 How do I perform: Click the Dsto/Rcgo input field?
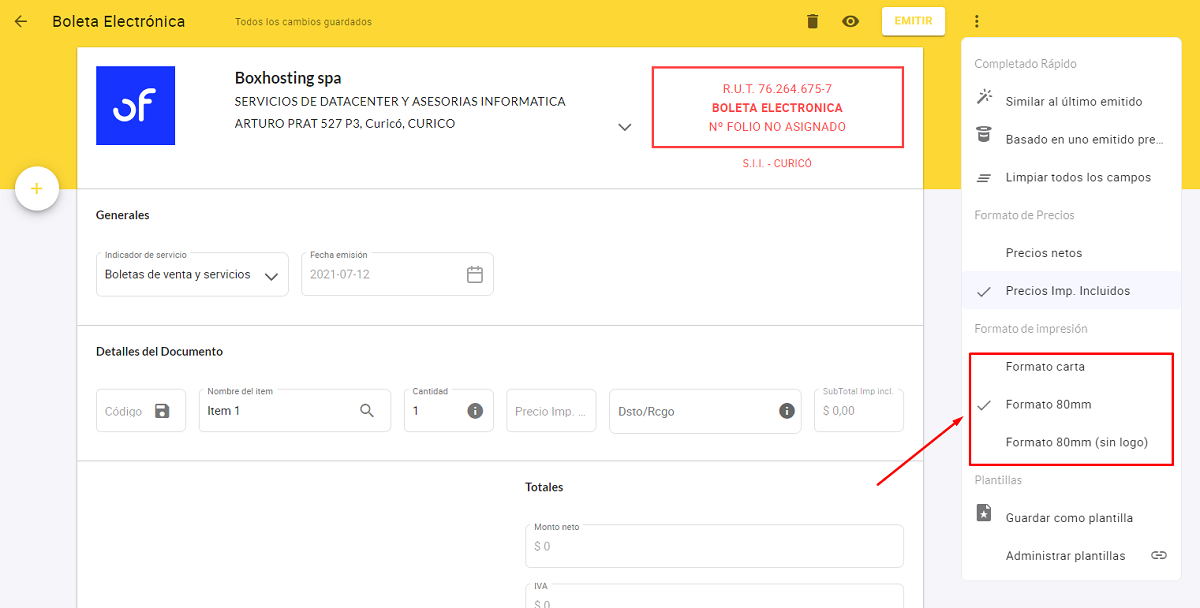click(705, 411)
